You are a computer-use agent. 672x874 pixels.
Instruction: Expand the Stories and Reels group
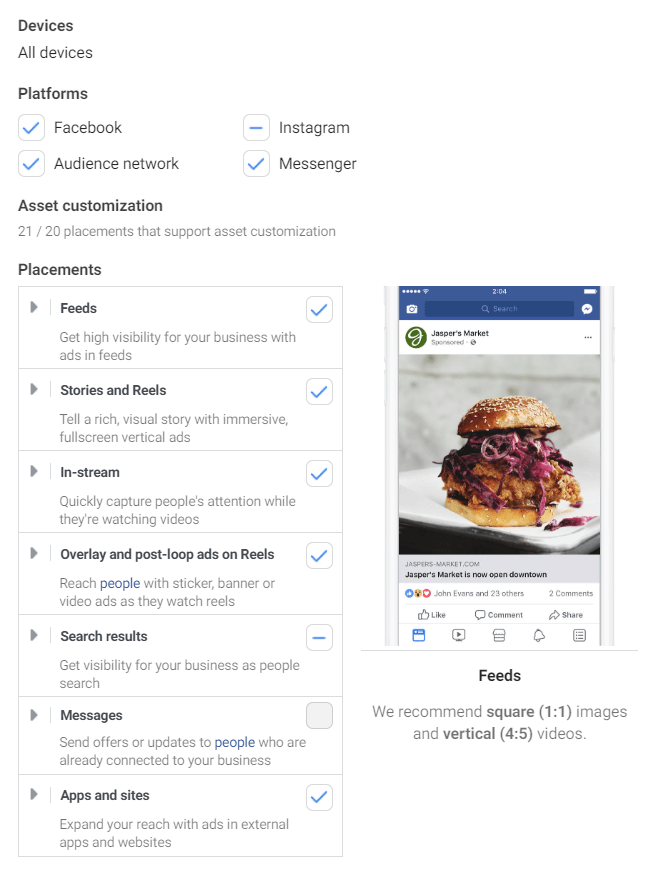coord(34,389)
